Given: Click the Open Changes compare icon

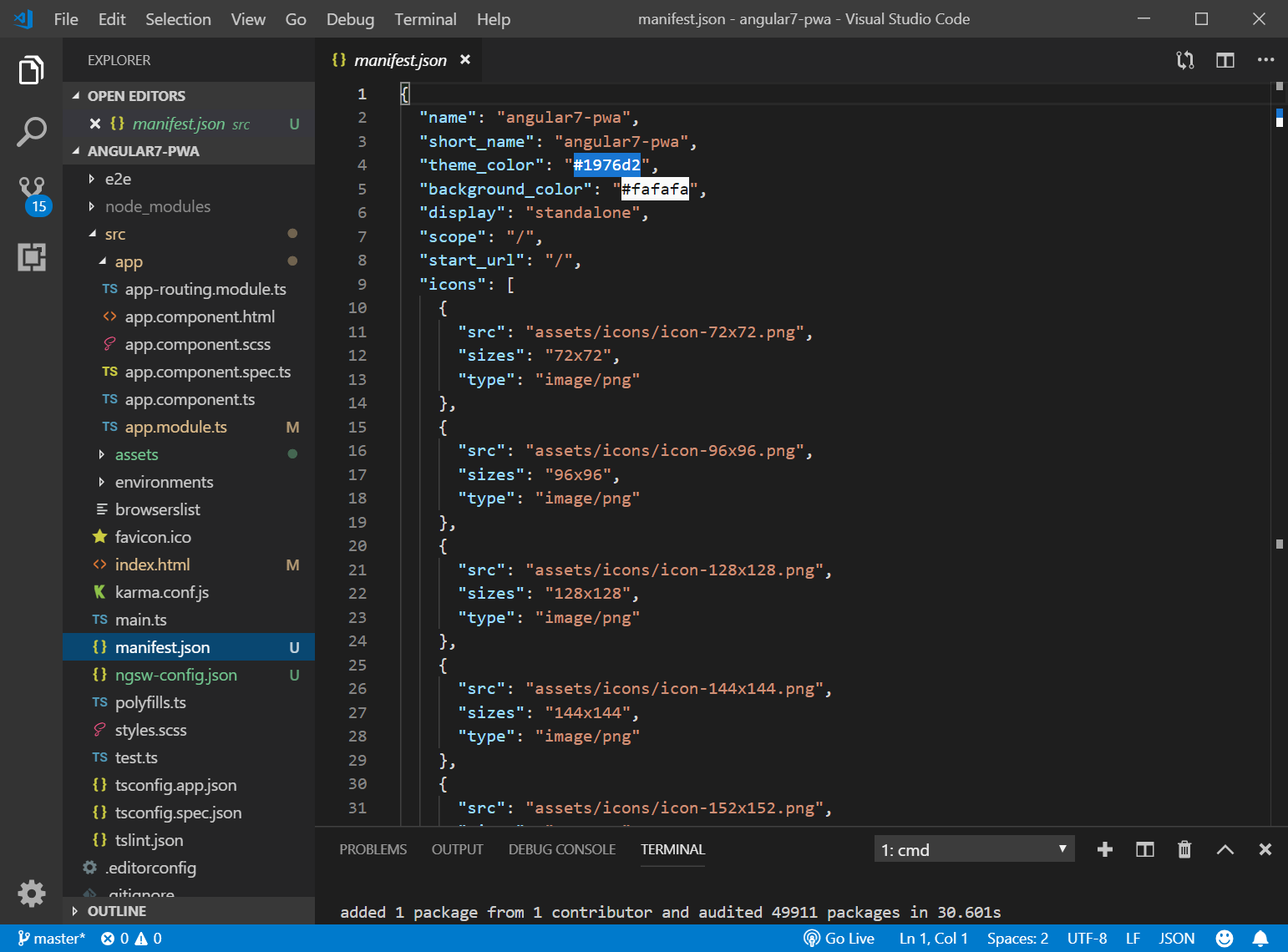Looking at the screenshot, I should click(x=1184, y=60).
